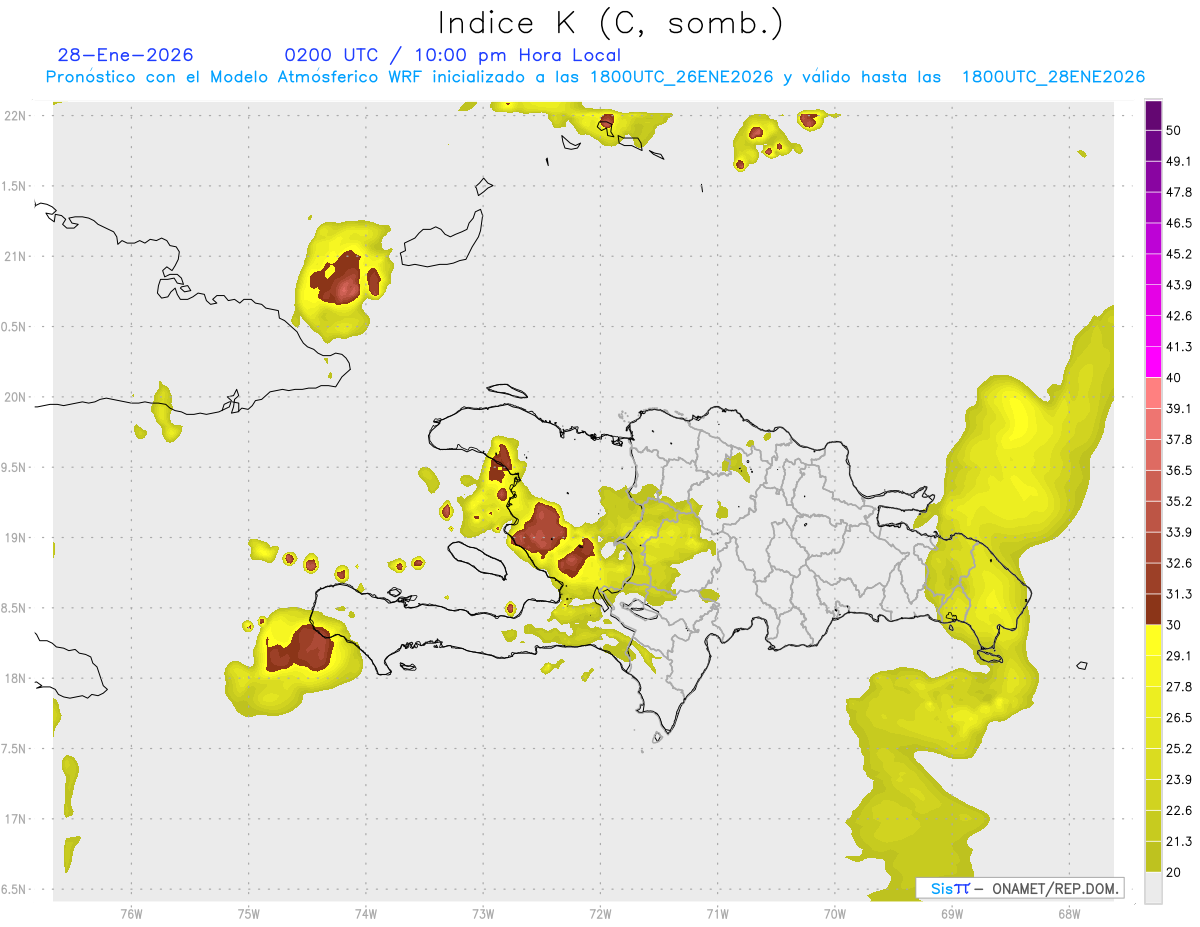The height and width of the screenshot is (927, 1200).
Task: Click the color scale value '39.1'
Action: pyautogui.click(x=1178, y=408)
